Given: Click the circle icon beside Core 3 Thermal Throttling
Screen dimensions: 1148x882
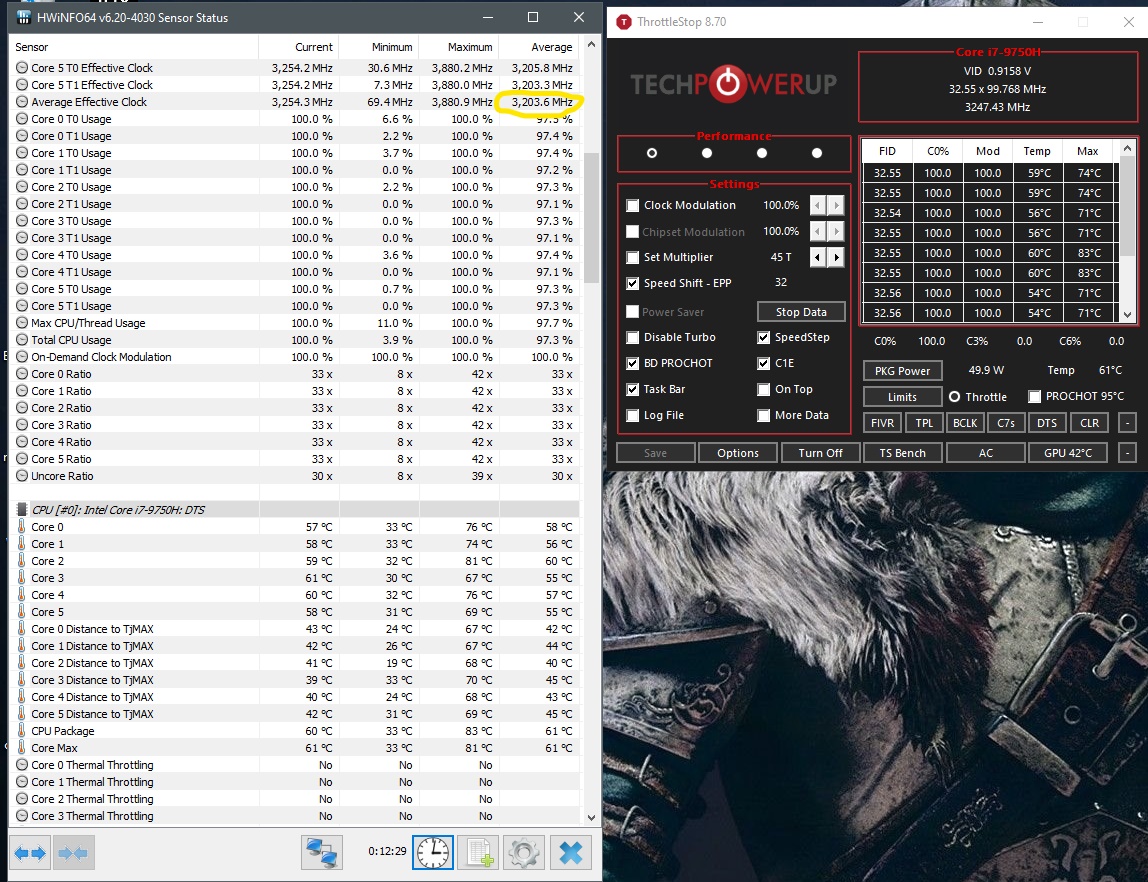Looking at the screenshot, I should 22,815.
